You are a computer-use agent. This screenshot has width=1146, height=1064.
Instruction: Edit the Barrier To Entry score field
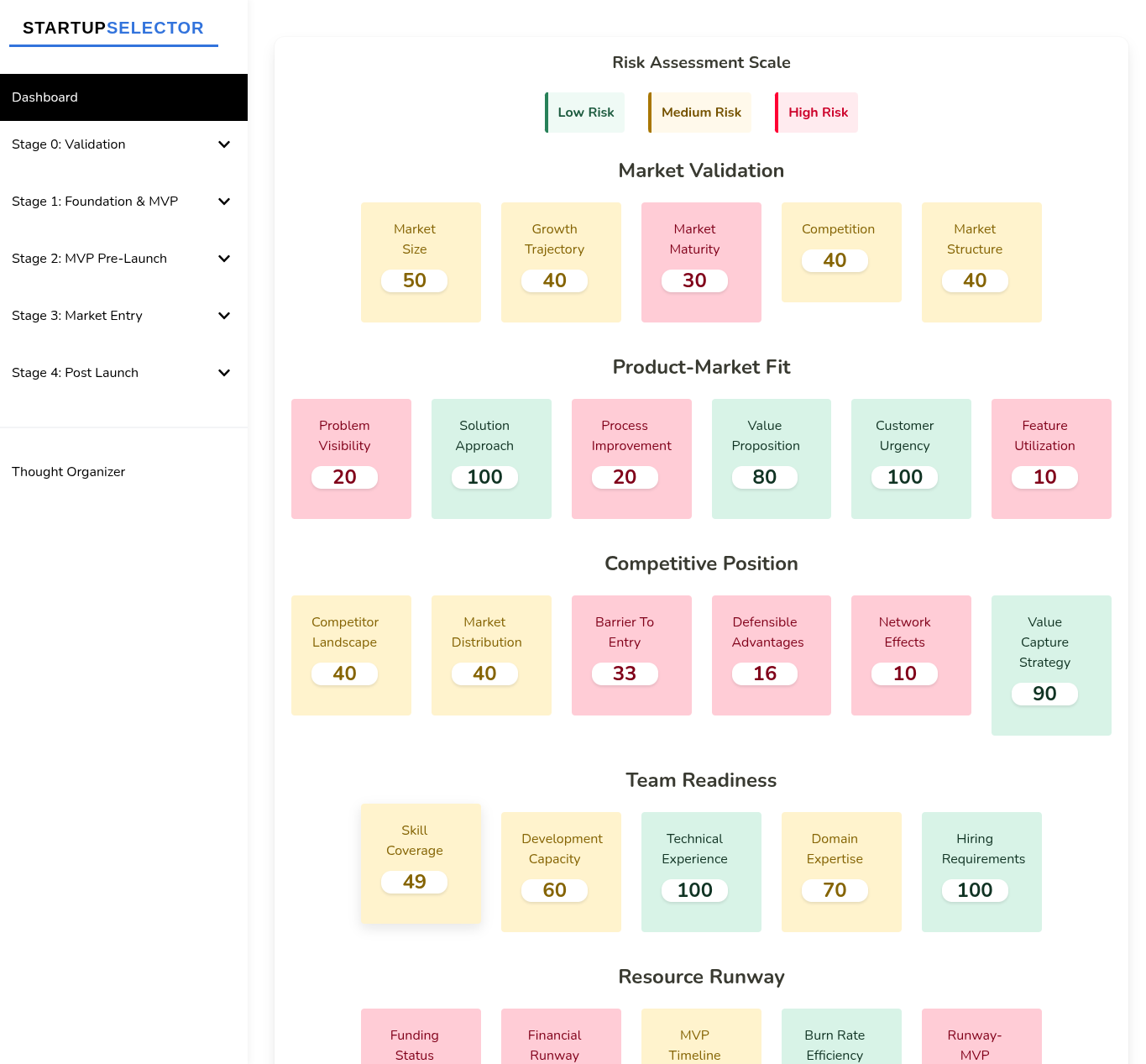click(624, 674)
